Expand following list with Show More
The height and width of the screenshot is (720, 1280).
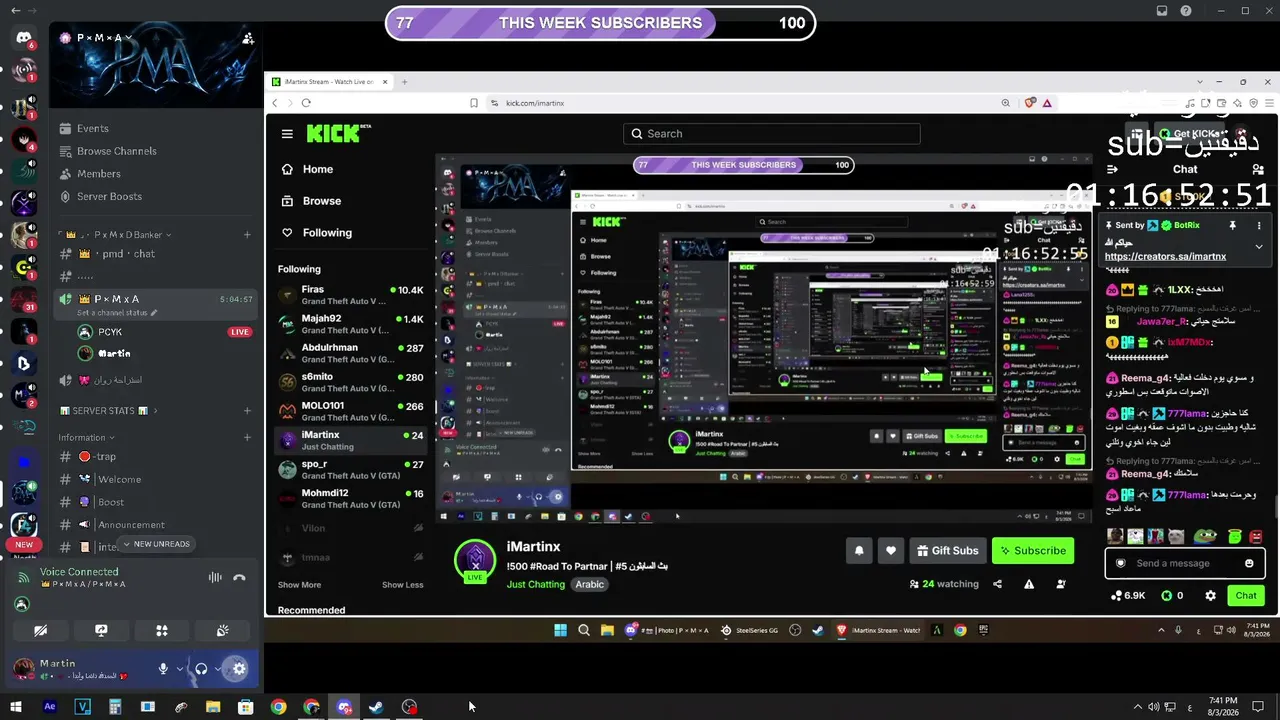(x=299, y=585)
